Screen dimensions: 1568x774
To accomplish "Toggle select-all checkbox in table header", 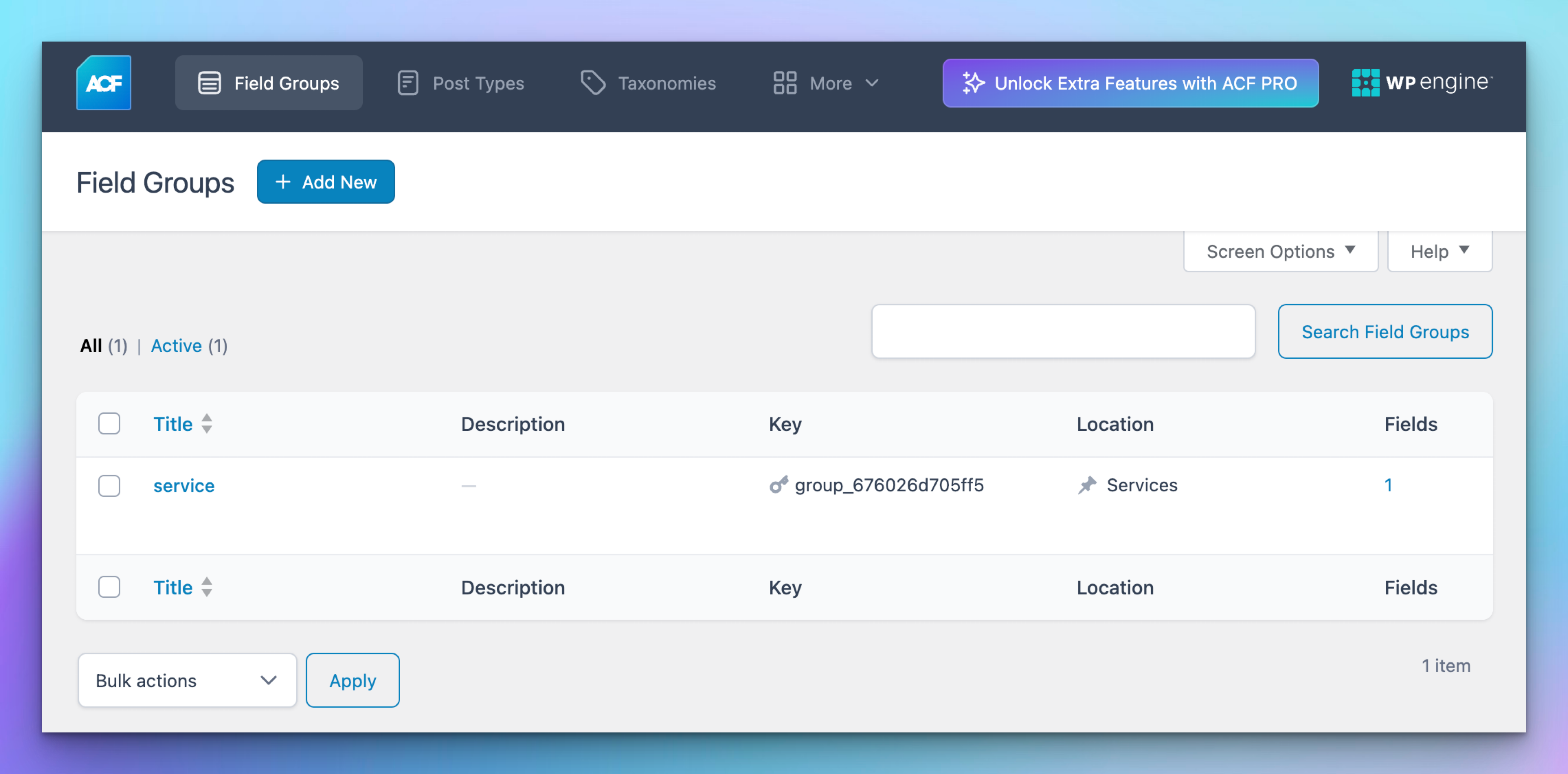I will coord(110,423).
